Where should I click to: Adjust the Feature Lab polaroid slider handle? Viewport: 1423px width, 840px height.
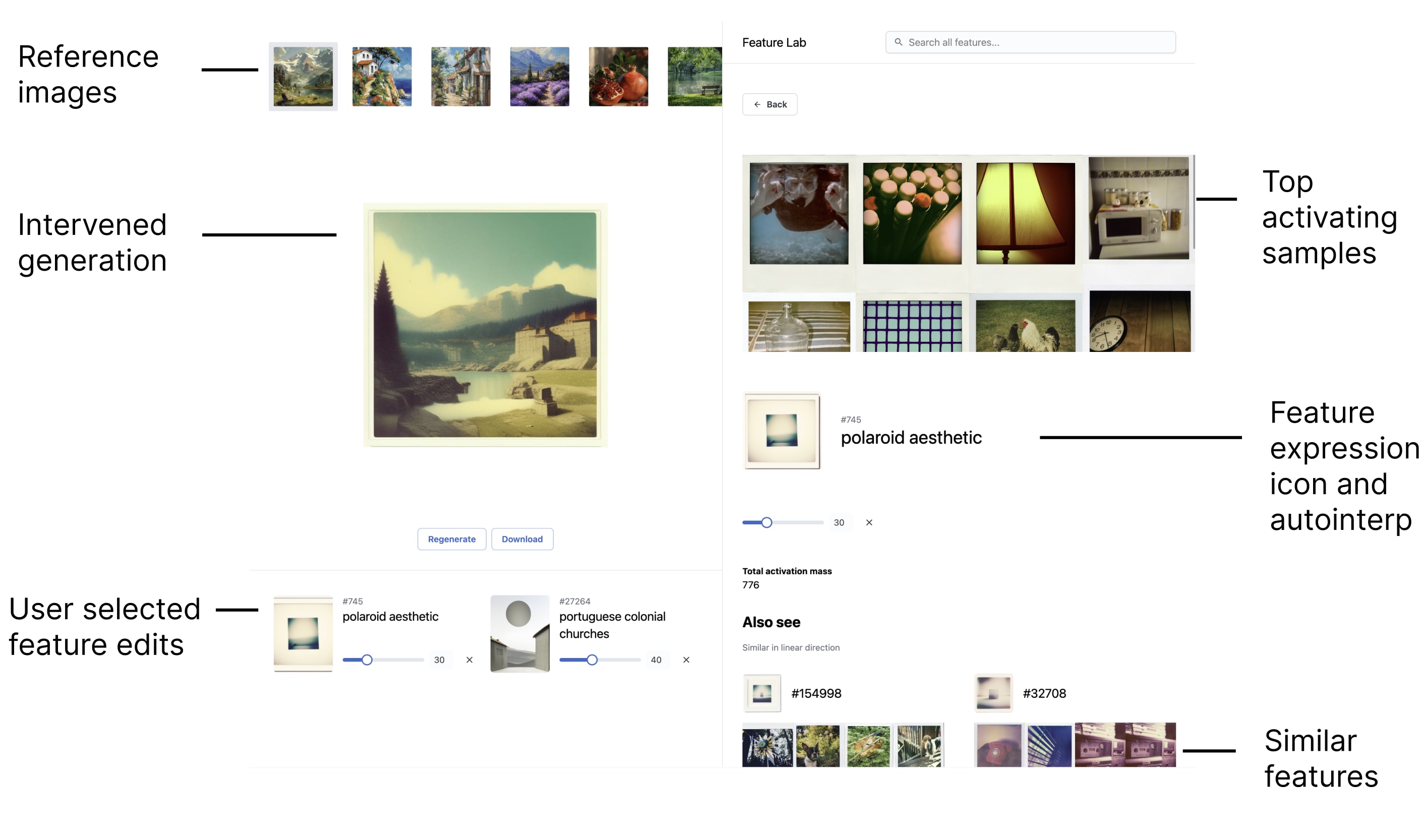coord(766,522)
